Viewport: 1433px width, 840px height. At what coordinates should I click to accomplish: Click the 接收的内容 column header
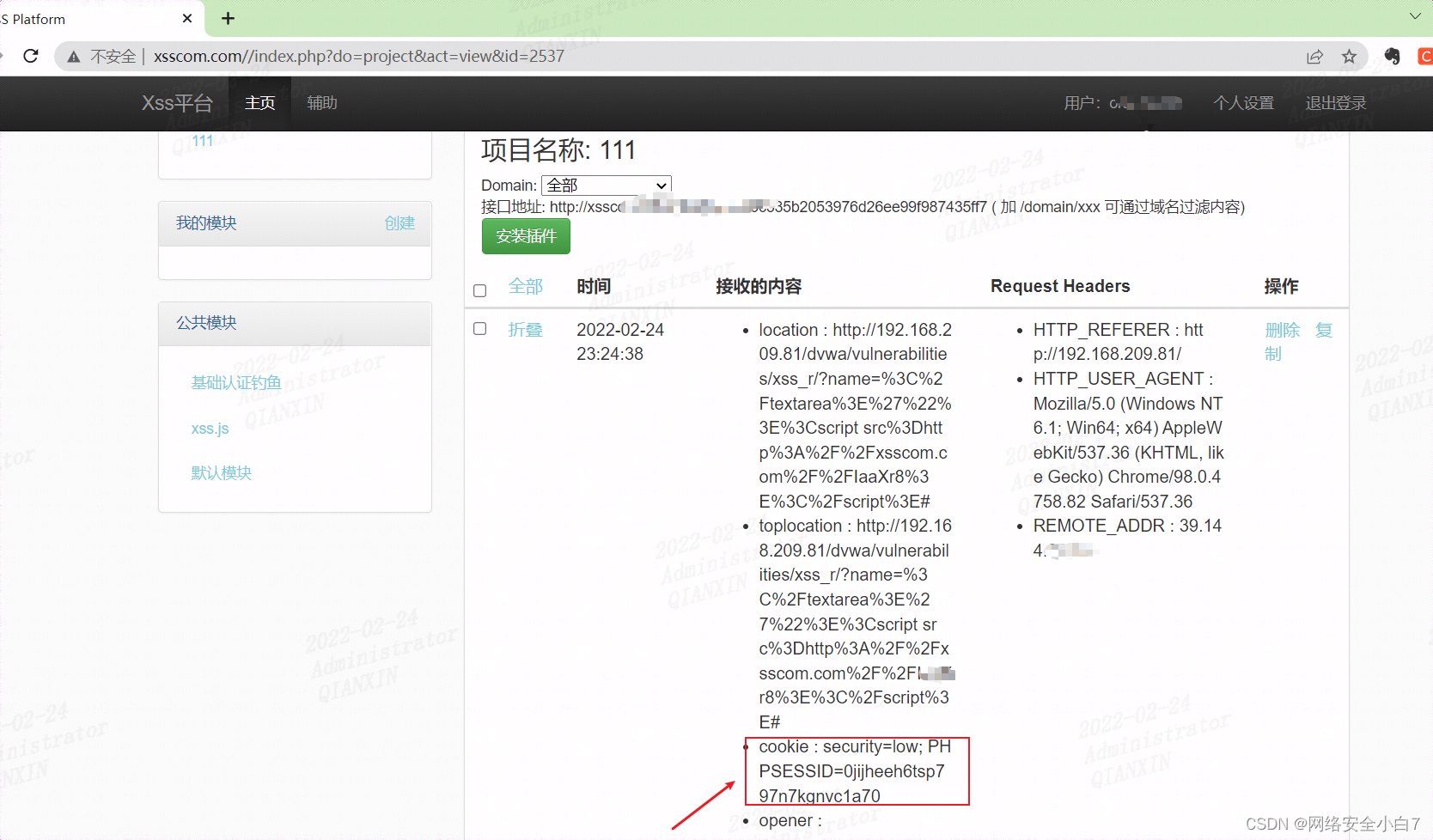(x=759, y=287)
